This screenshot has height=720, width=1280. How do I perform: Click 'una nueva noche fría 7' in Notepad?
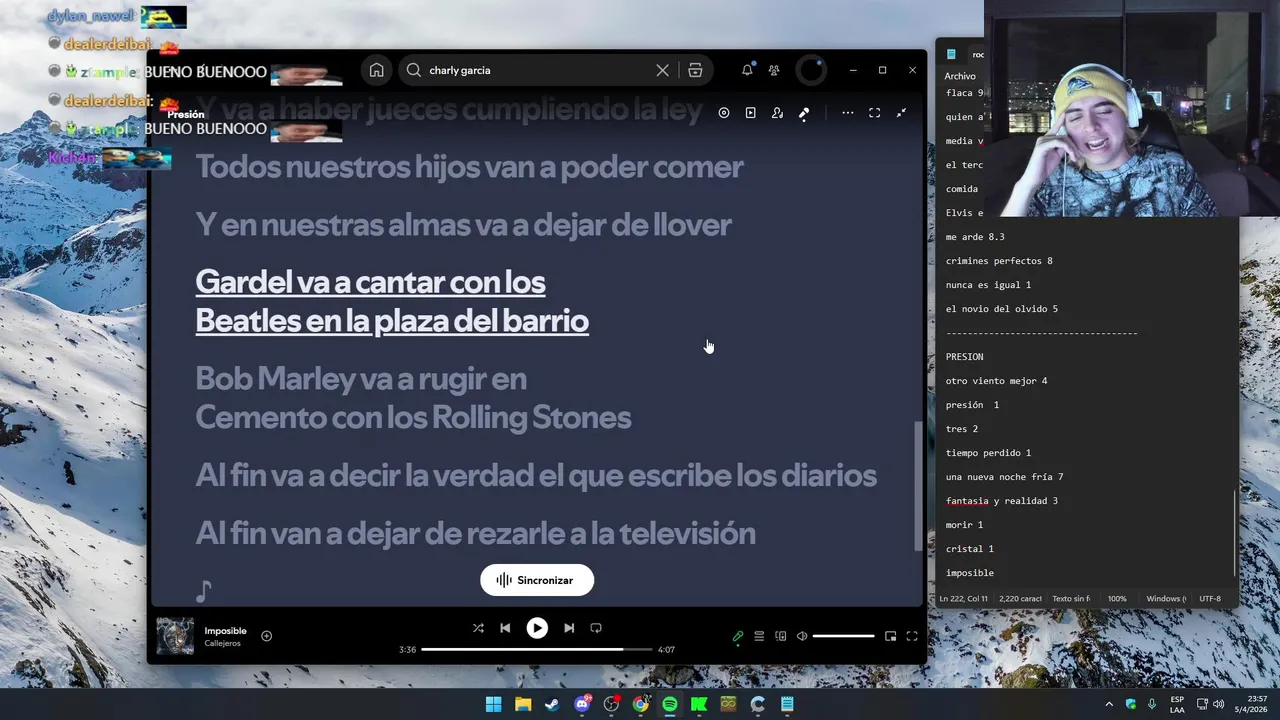pyautogui.click(x=1004, y=477)
